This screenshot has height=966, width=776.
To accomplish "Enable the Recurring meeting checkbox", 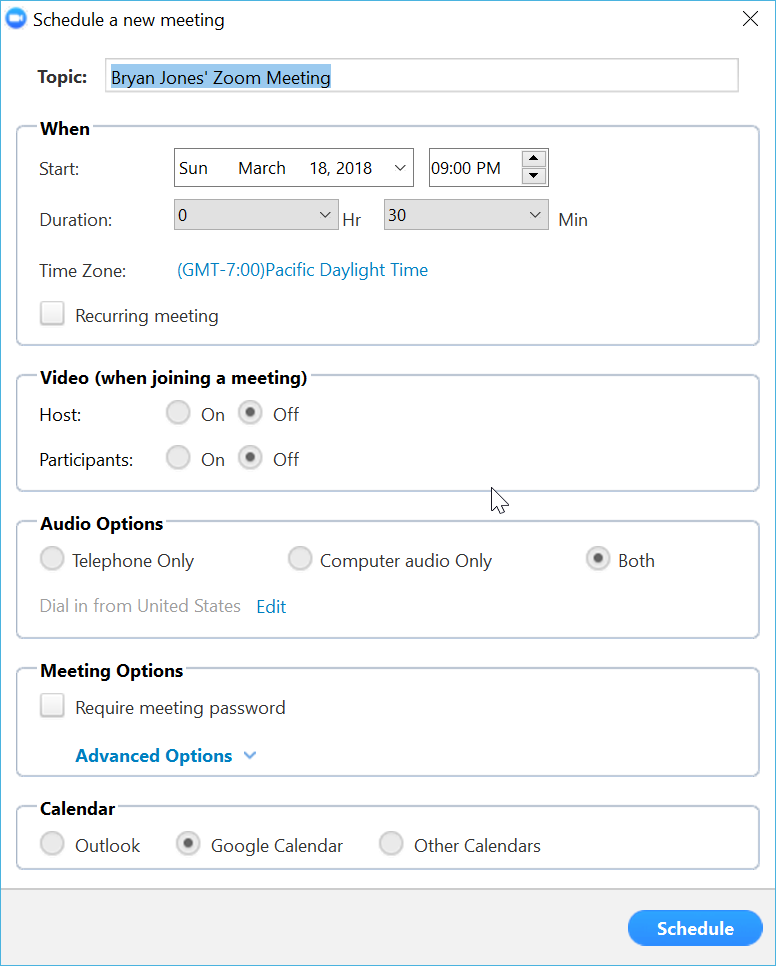I will pyautogui.click(x=52, y=315).
